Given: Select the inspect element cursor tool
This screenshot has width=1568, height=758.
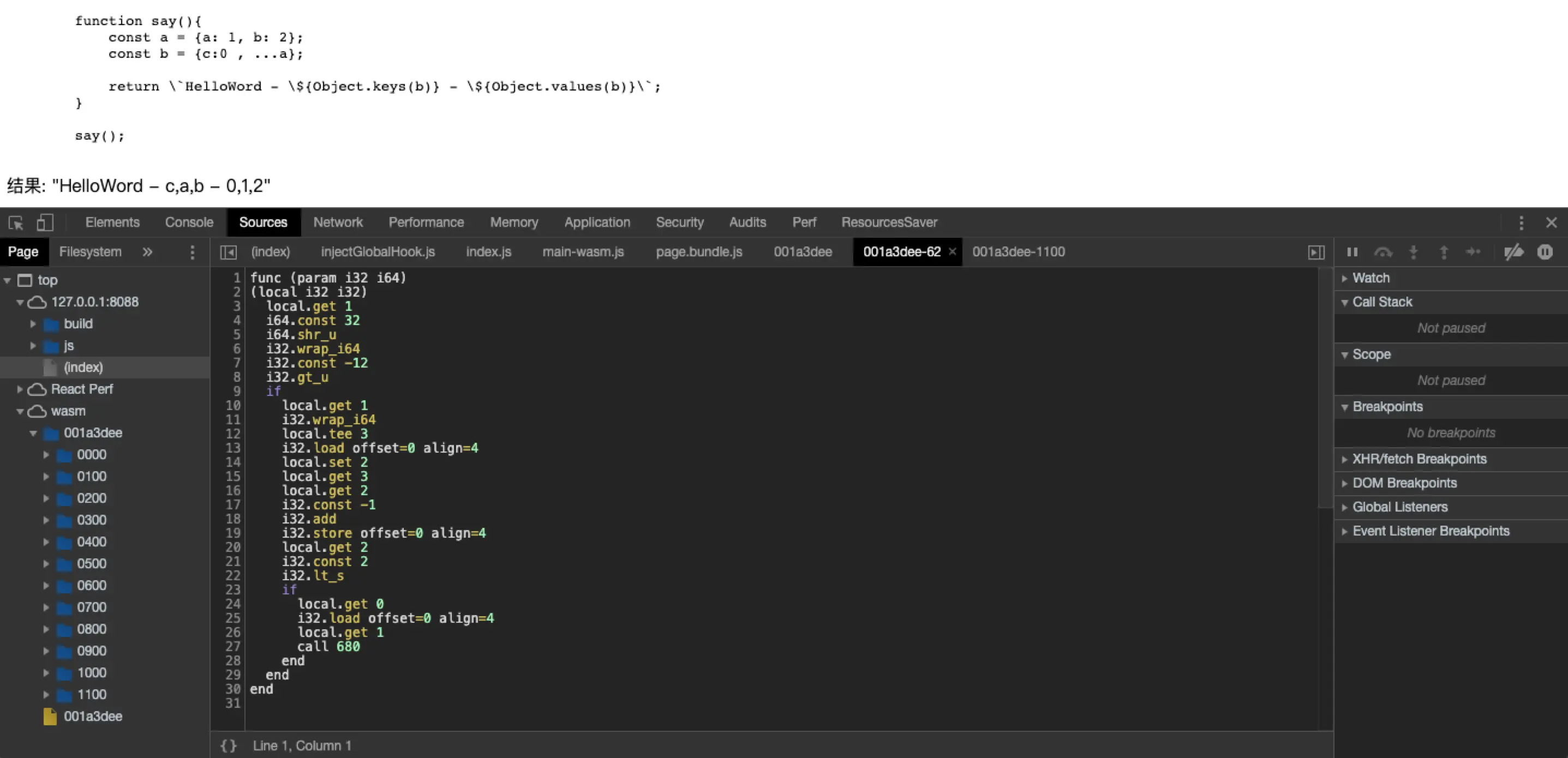Looking at the screenshot, I should click(x=15, y=222).
